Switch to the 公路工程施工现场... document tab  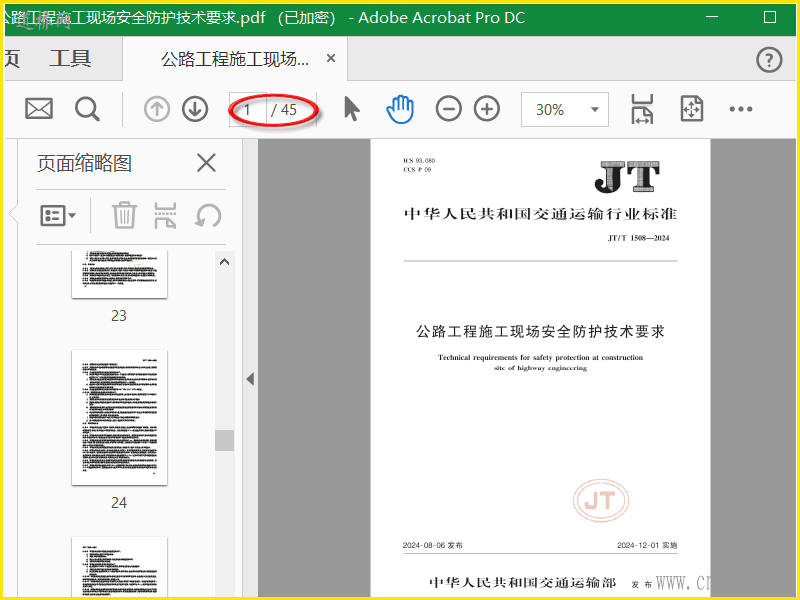(x=235, y=59)
